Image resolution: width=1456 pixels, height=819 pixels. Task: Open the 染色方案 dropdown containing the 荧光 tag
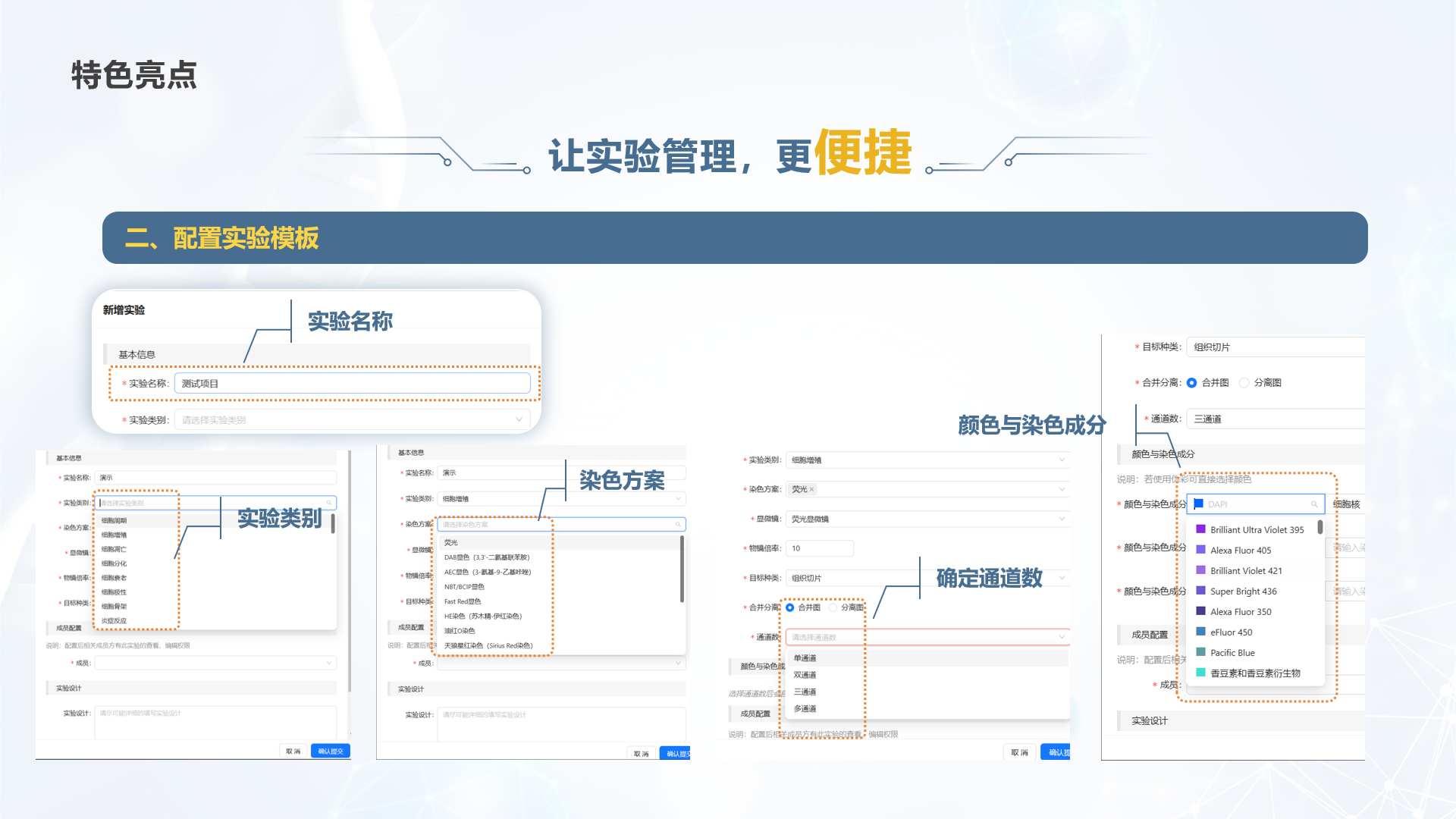click(927, 489)
